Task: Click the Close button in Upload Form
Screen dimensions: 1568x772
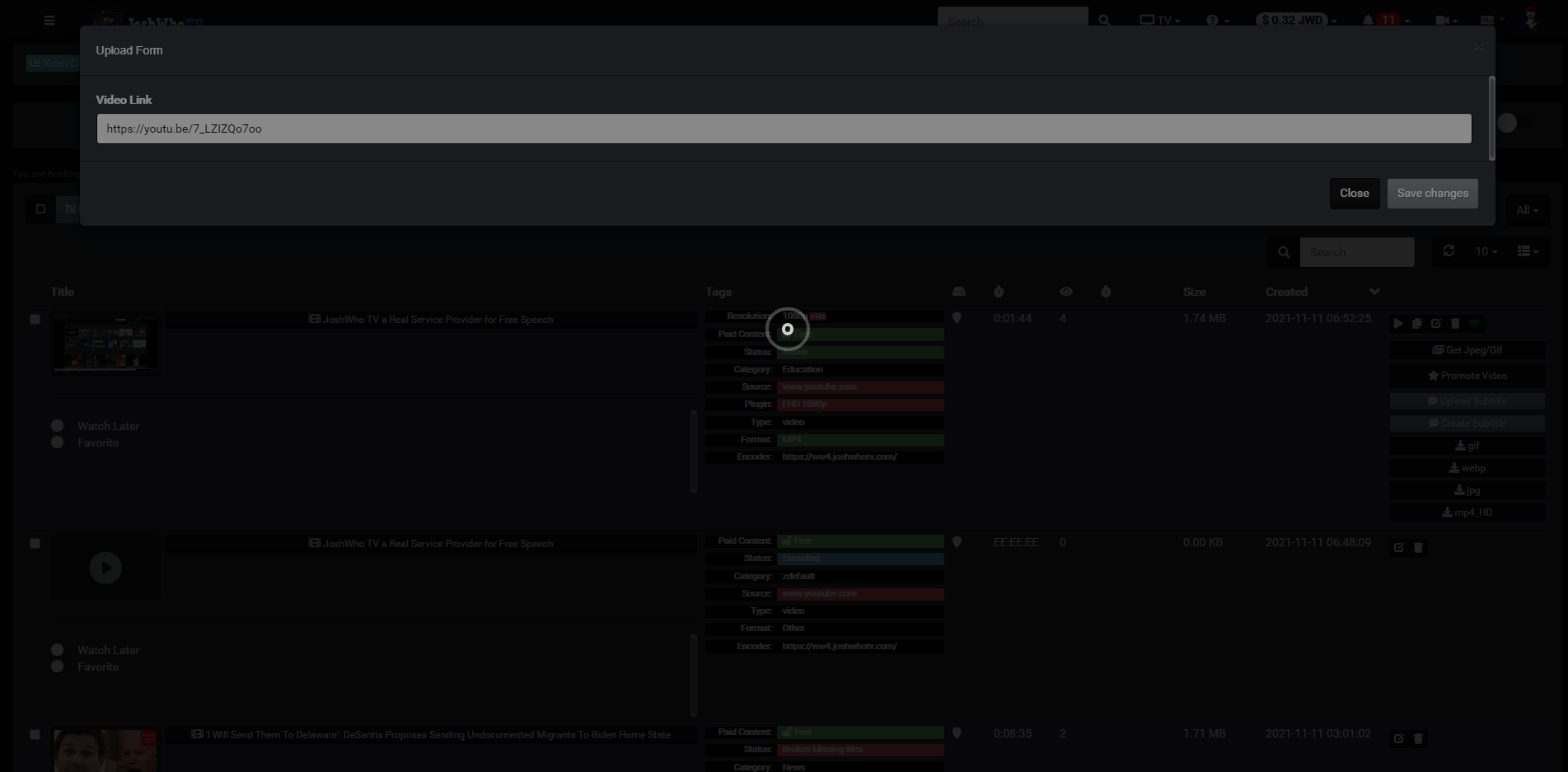Action: (1354, 194)
